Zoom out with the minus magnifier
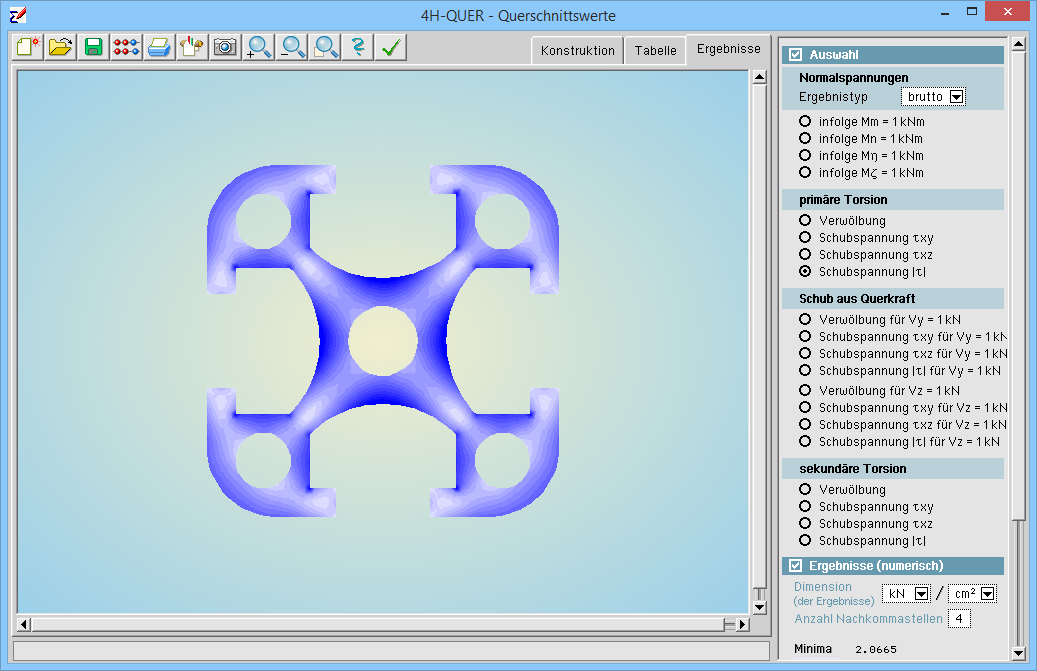This screenshot has height=671, width=1037. [292, 47]
